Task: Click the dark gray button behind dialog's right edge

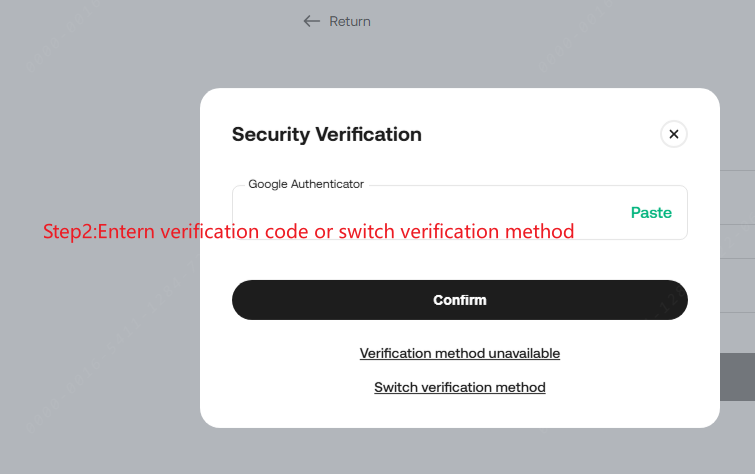Action: 737,377
